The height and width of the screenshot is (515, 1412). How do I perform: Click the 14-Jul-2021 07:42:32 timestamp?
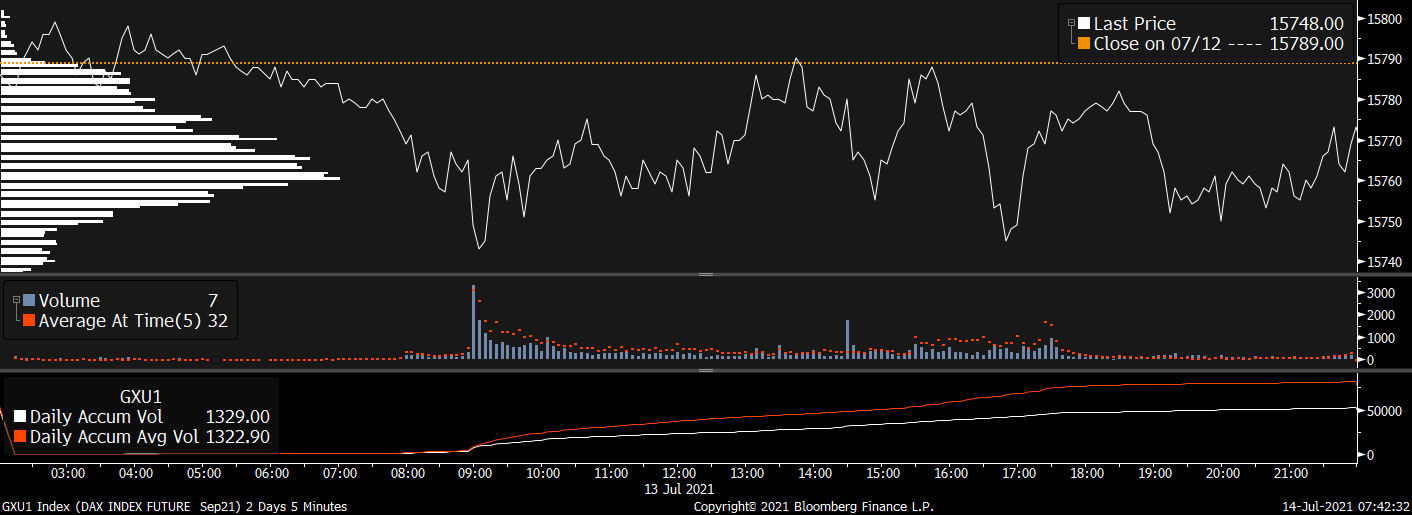click(x=1346, y=507)
